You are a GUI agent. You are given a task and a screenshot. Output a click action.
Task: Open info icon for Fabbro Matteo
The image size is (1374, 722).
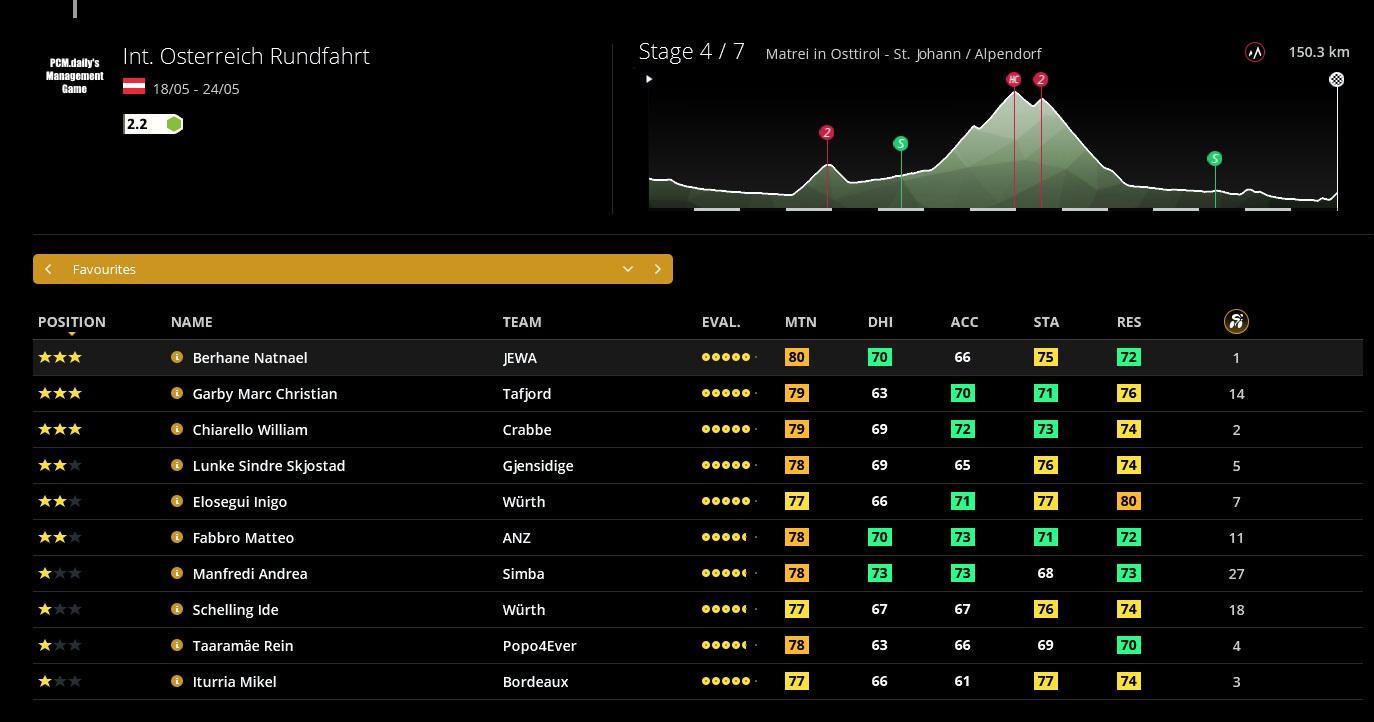pos(177,537)
